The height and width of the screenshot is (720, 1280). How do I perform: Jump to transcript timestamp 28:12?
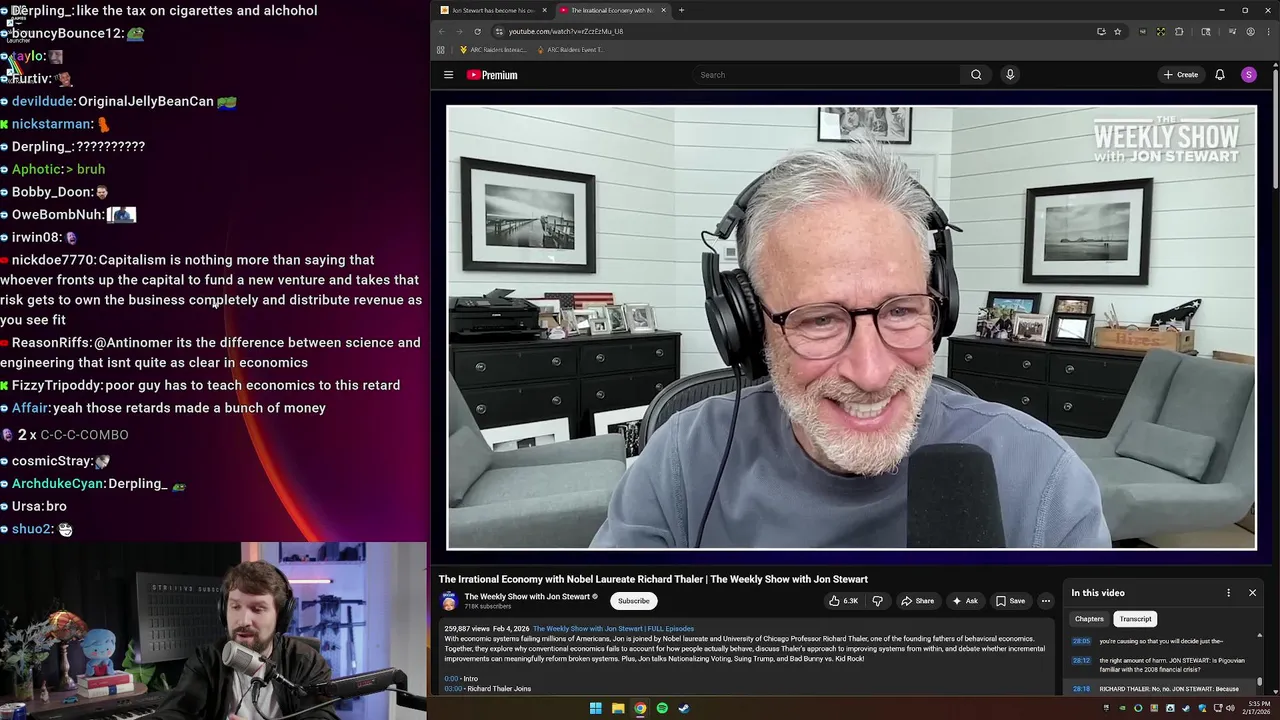pyautogui.click(x=1081, y=660)
